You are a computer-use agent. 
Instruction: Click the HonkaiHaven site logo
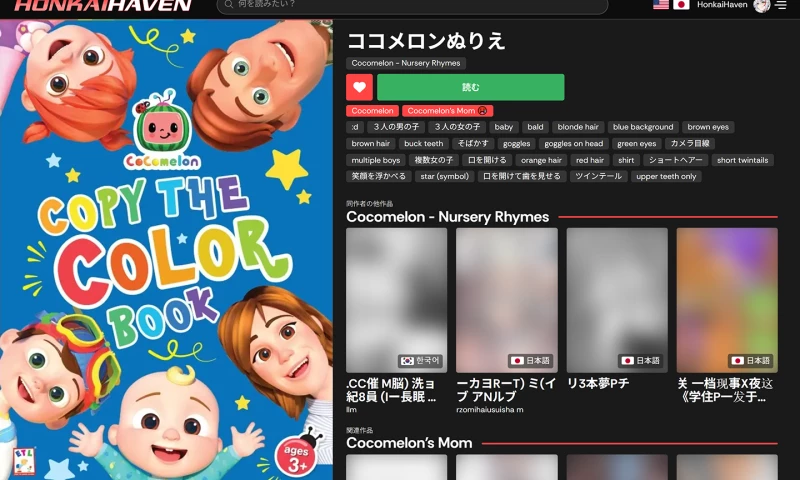[x=102, y=5]
